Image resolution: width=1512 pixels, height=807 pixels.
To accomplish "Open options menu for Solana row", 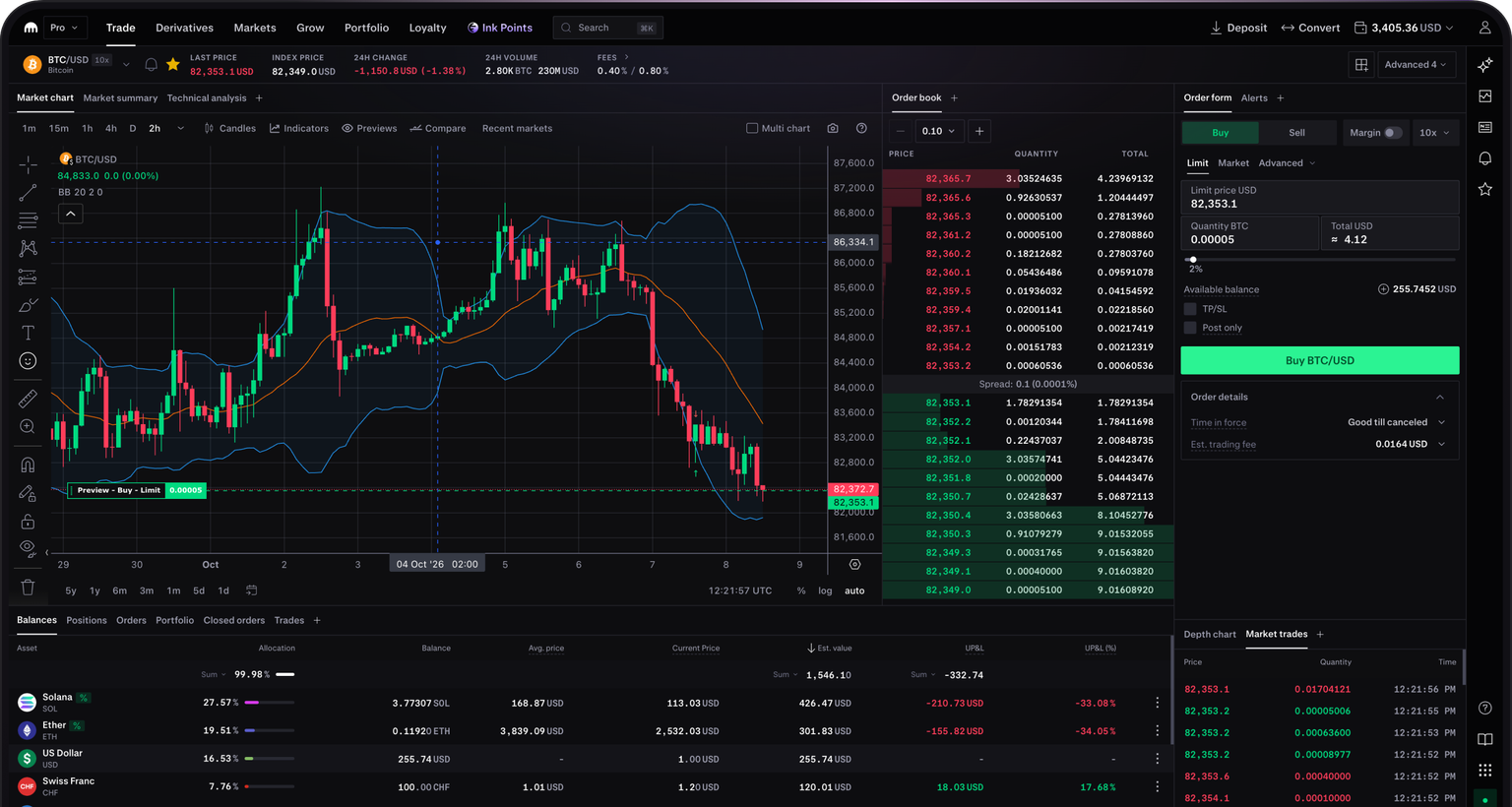I will (1157, 703).
